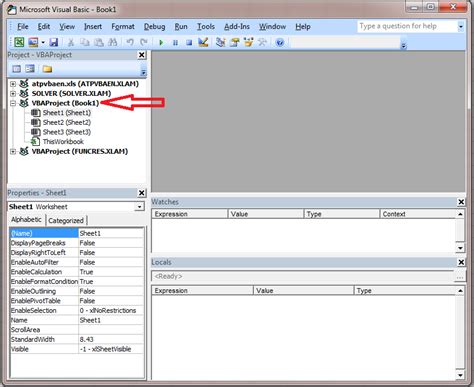Open the Properties Window toolbar icon

235,42
